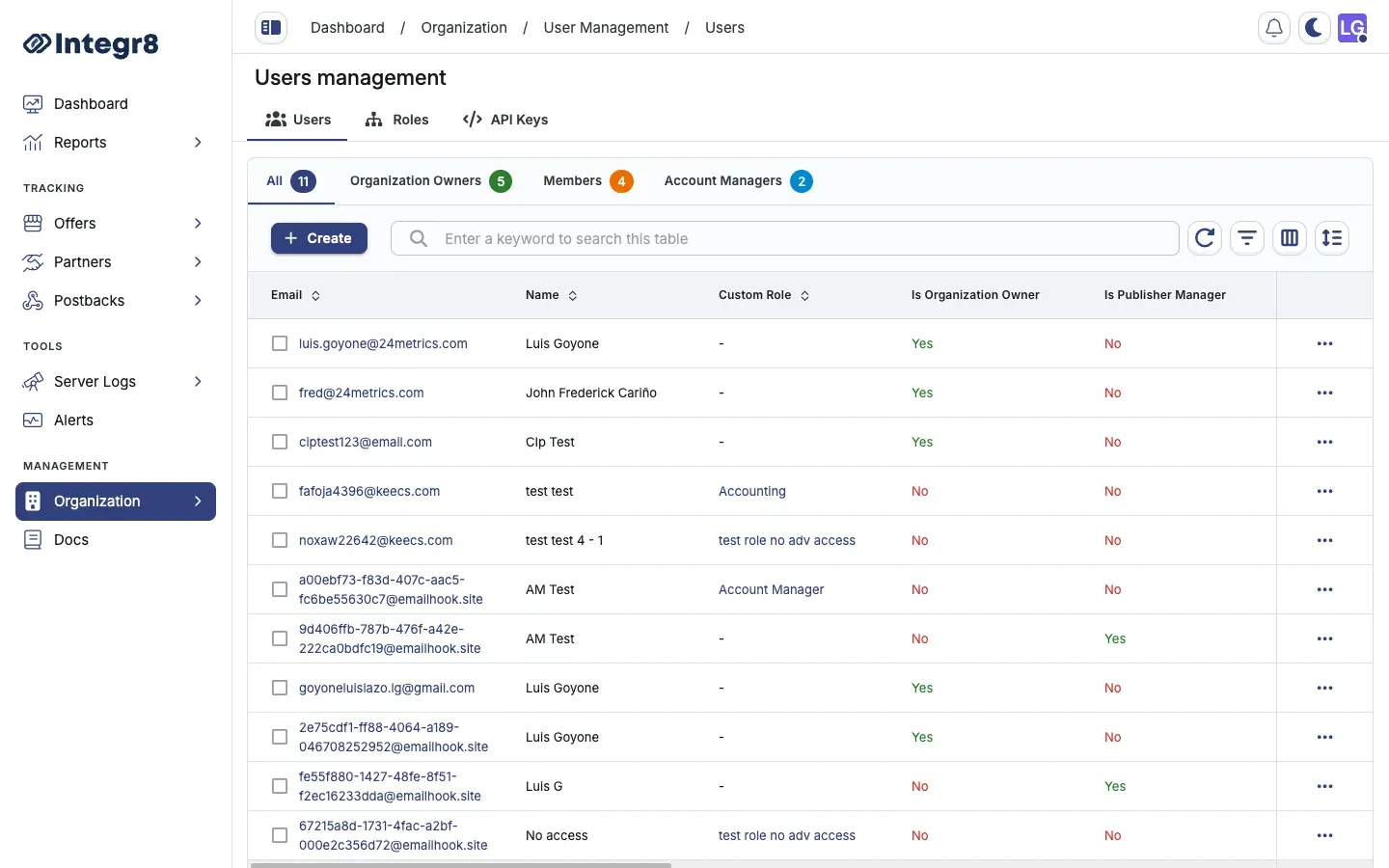Select the Organization Owners filter tab
Image resolution: width=1389 pixels, height=868 pixels.
pyautogui.click(x=430, y=181)
